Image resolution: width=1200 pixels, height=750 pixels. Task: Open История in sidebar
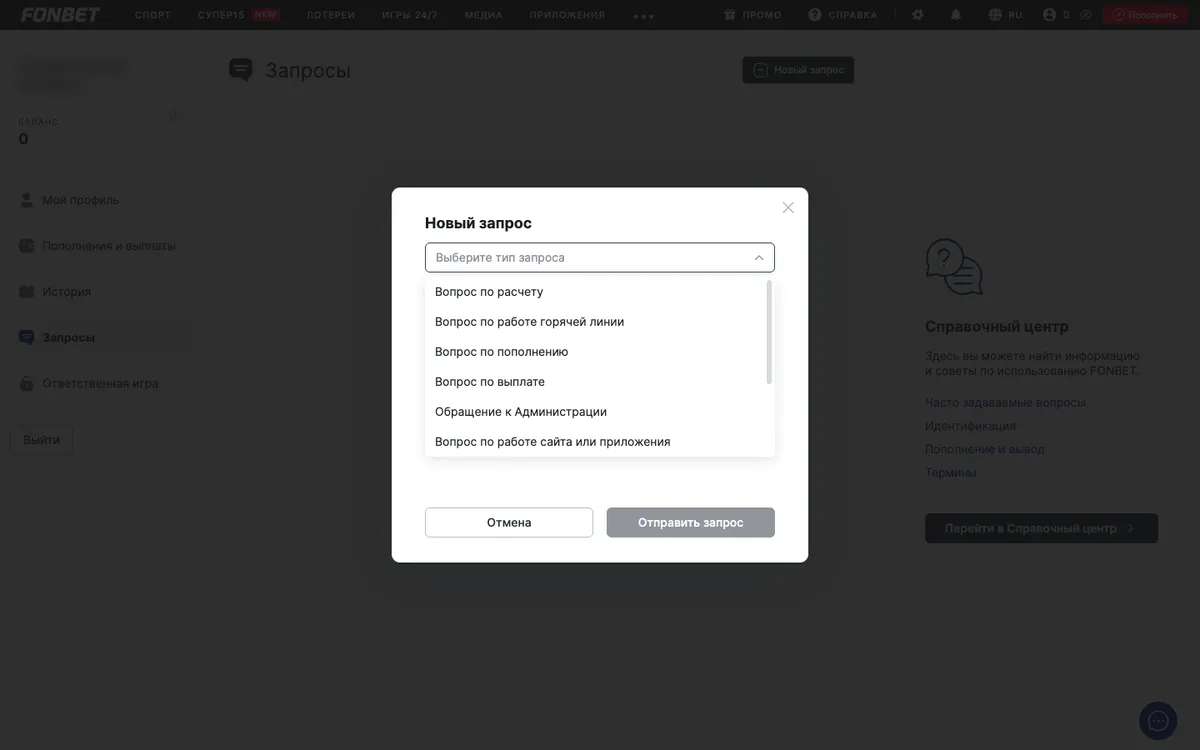[x=67, y=292]
